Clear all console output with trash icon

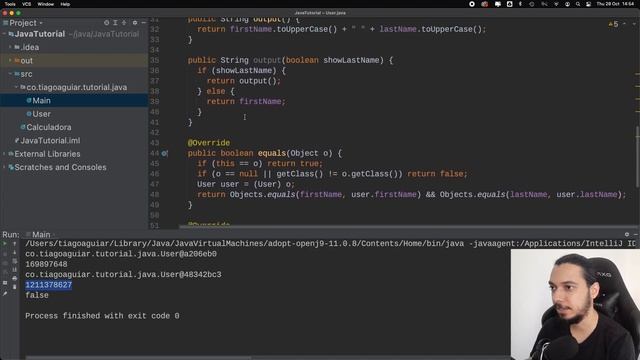pyautogui.click(x=15, y=287)
